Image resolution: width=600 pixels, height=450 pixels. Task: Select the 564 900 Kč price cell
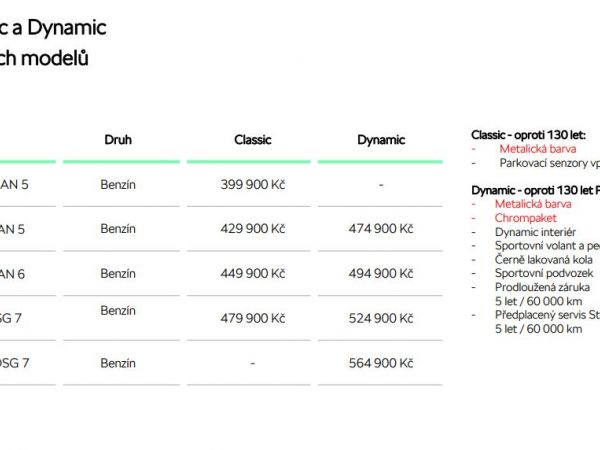[380, 363]
